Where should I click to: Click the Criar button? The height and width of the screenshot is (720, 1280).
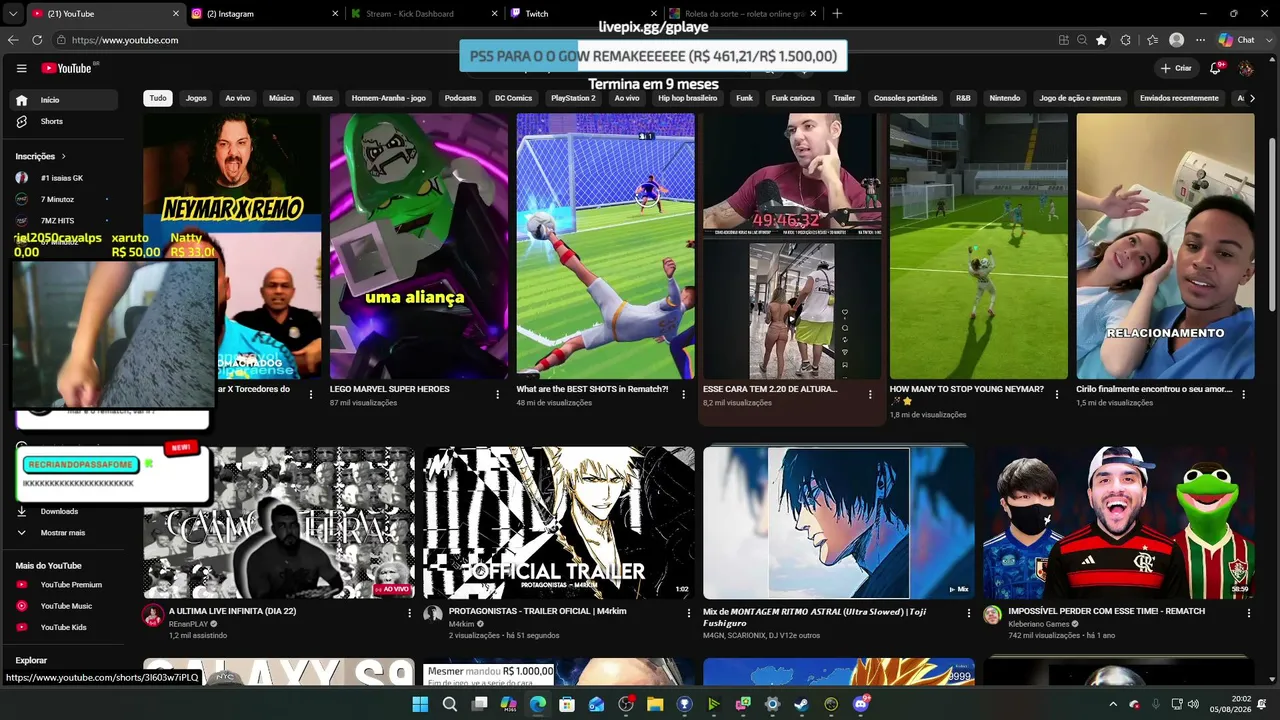pyautogui.click(x=1176, y=68)
